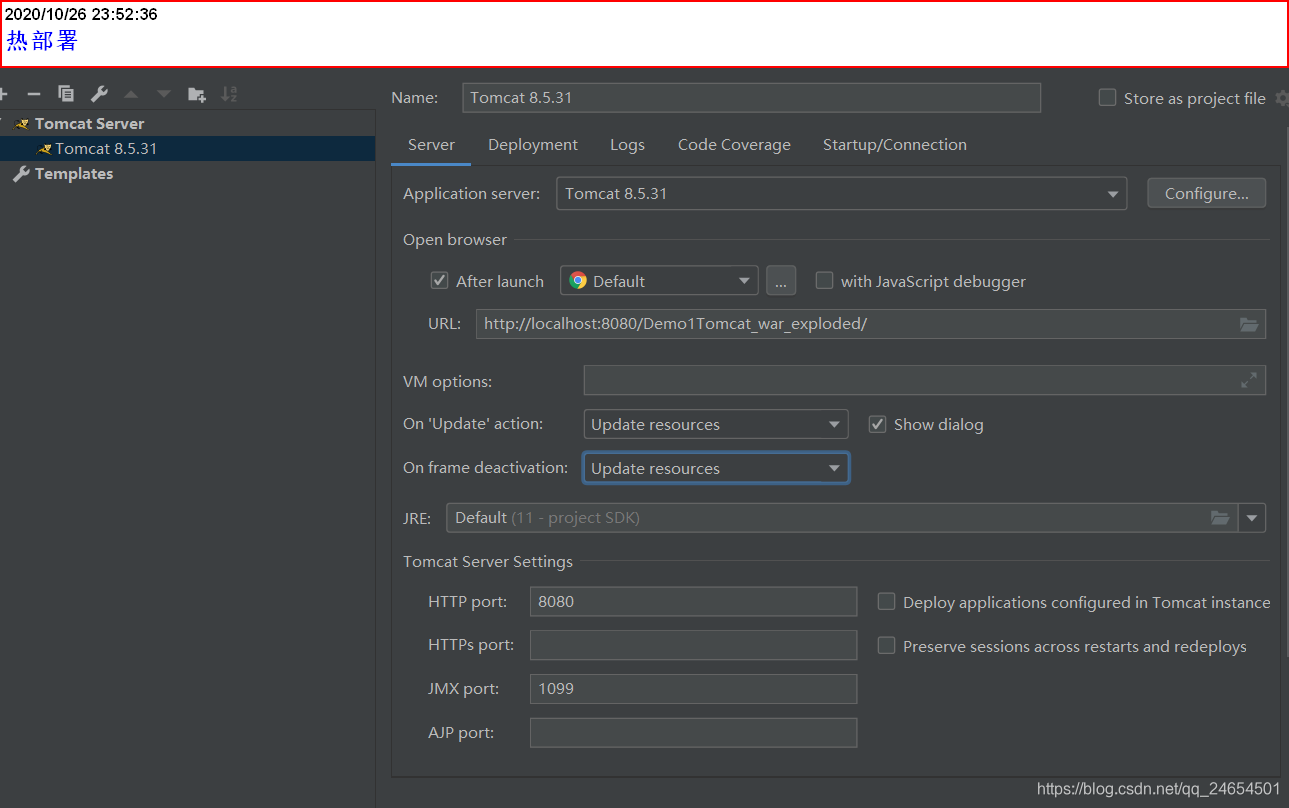
Task: Copy the selected configuration
Action: (66, 94)
